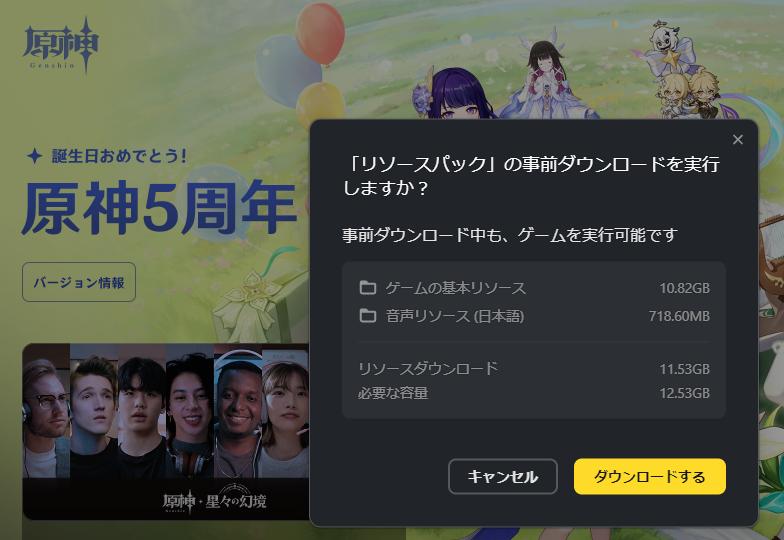Select the ゲームの基本リソース row
The image size is (784, 540).
(x=534, y=288)
